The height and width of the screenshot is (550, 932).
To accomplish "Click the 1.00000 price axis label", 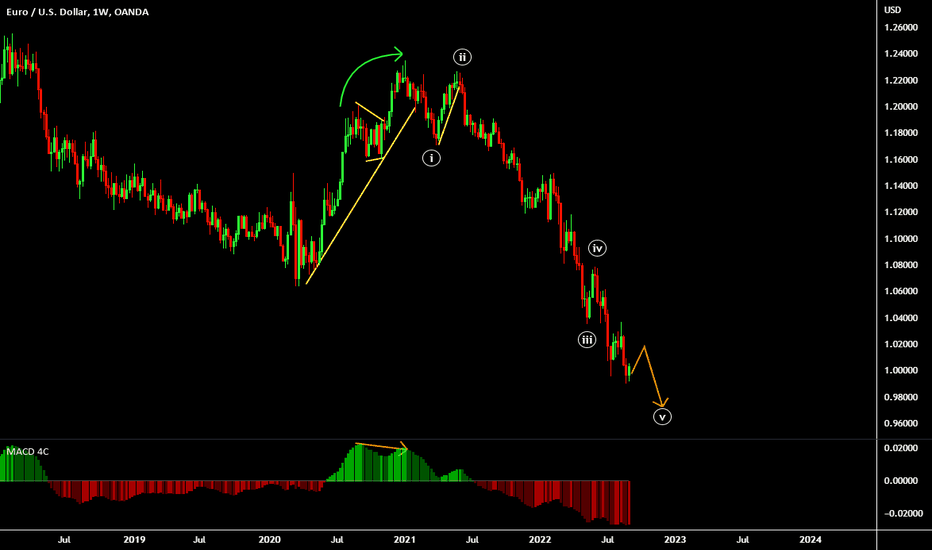I will point(900,370).
